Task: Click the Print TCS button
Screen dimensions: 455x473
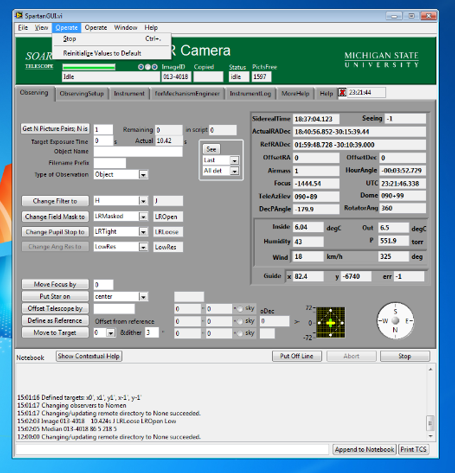Action: pyautogui.click(x=413, y=450)
